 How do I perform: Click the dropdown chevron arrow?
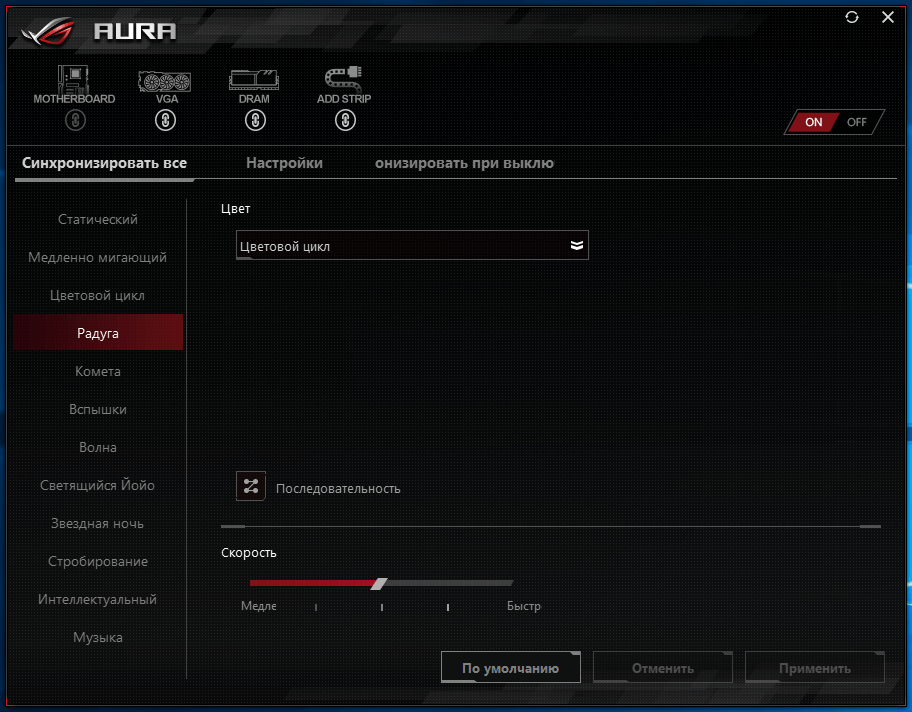point(576,246)
